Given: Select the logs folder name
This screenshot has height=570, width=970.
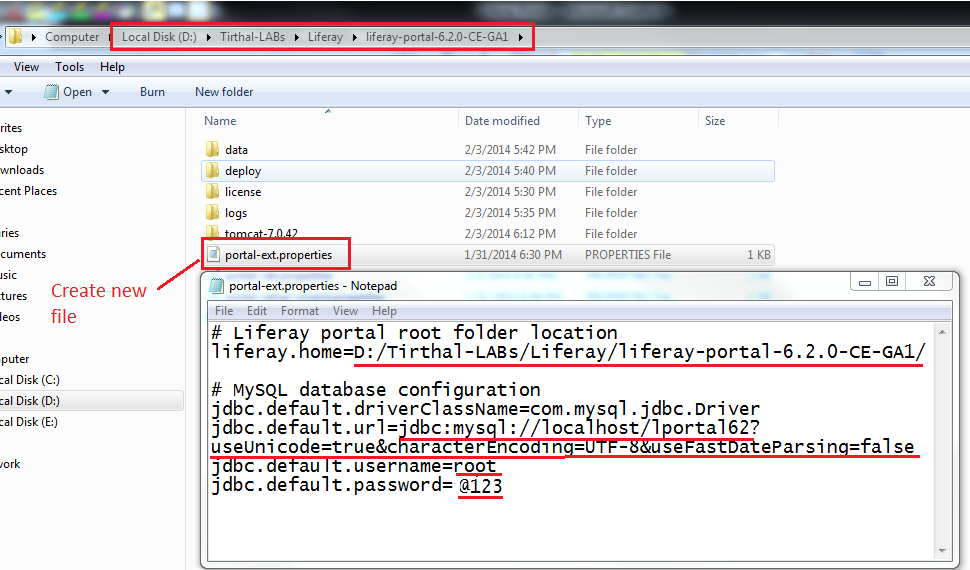Looking at the screenshot, I should coord(236,213).
